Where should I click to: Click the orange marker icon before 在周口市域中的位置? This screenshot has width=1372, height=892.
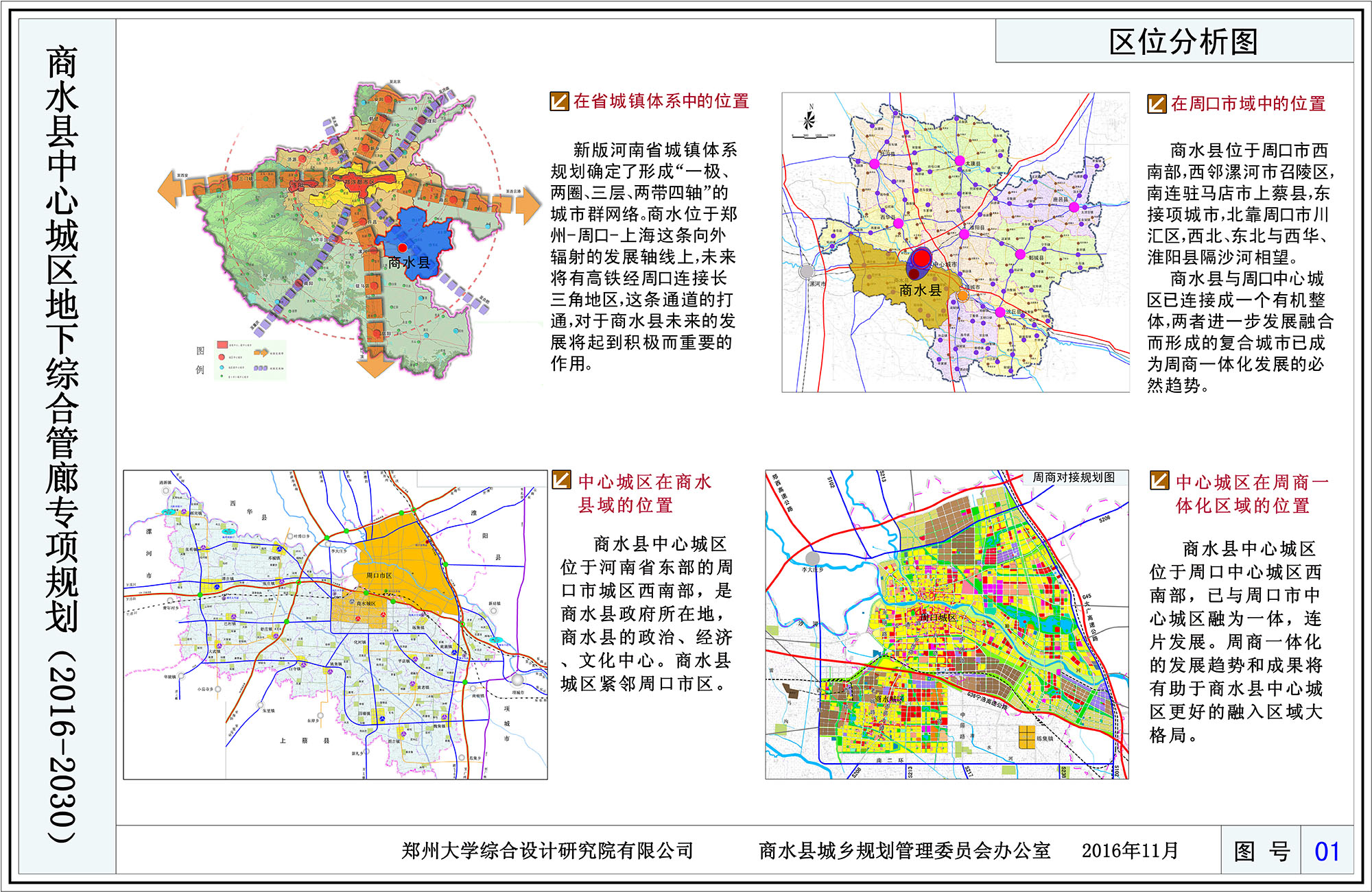point(1157,104)
